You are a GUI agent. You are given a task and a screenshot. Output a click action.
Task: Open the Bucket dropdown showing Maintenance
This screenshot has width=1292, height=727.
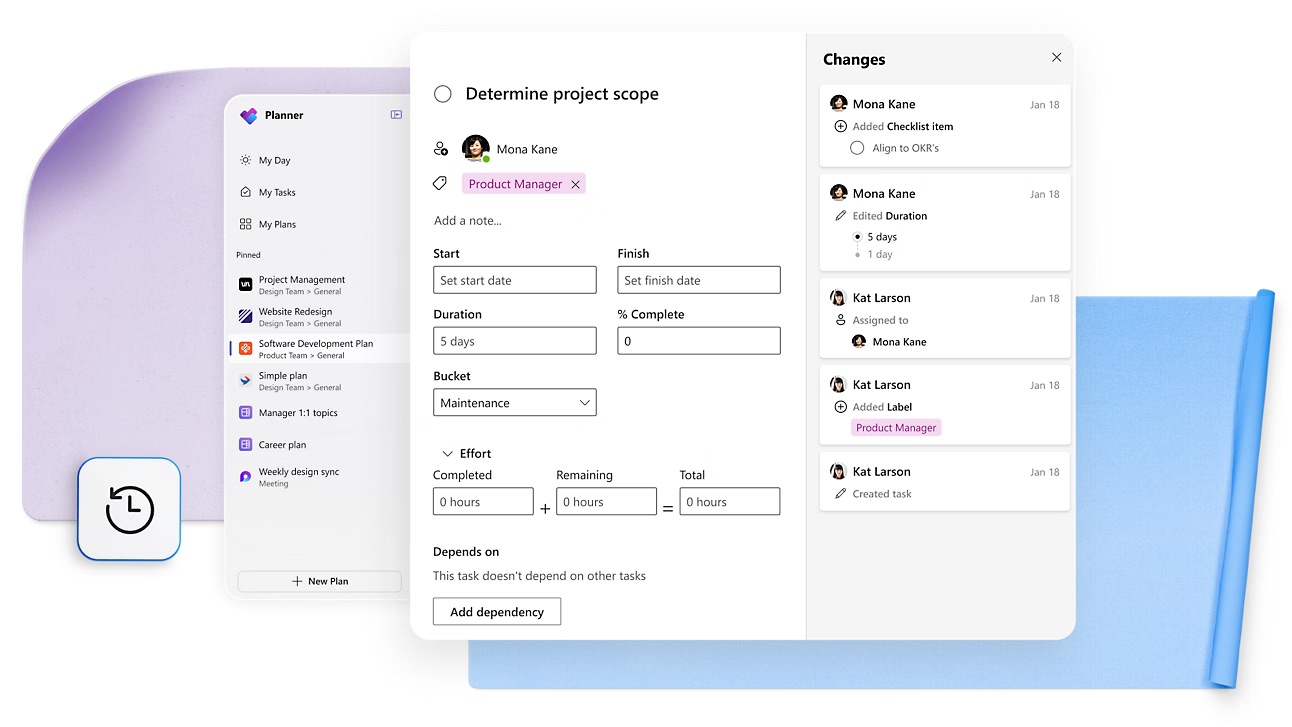pos(515,403)
